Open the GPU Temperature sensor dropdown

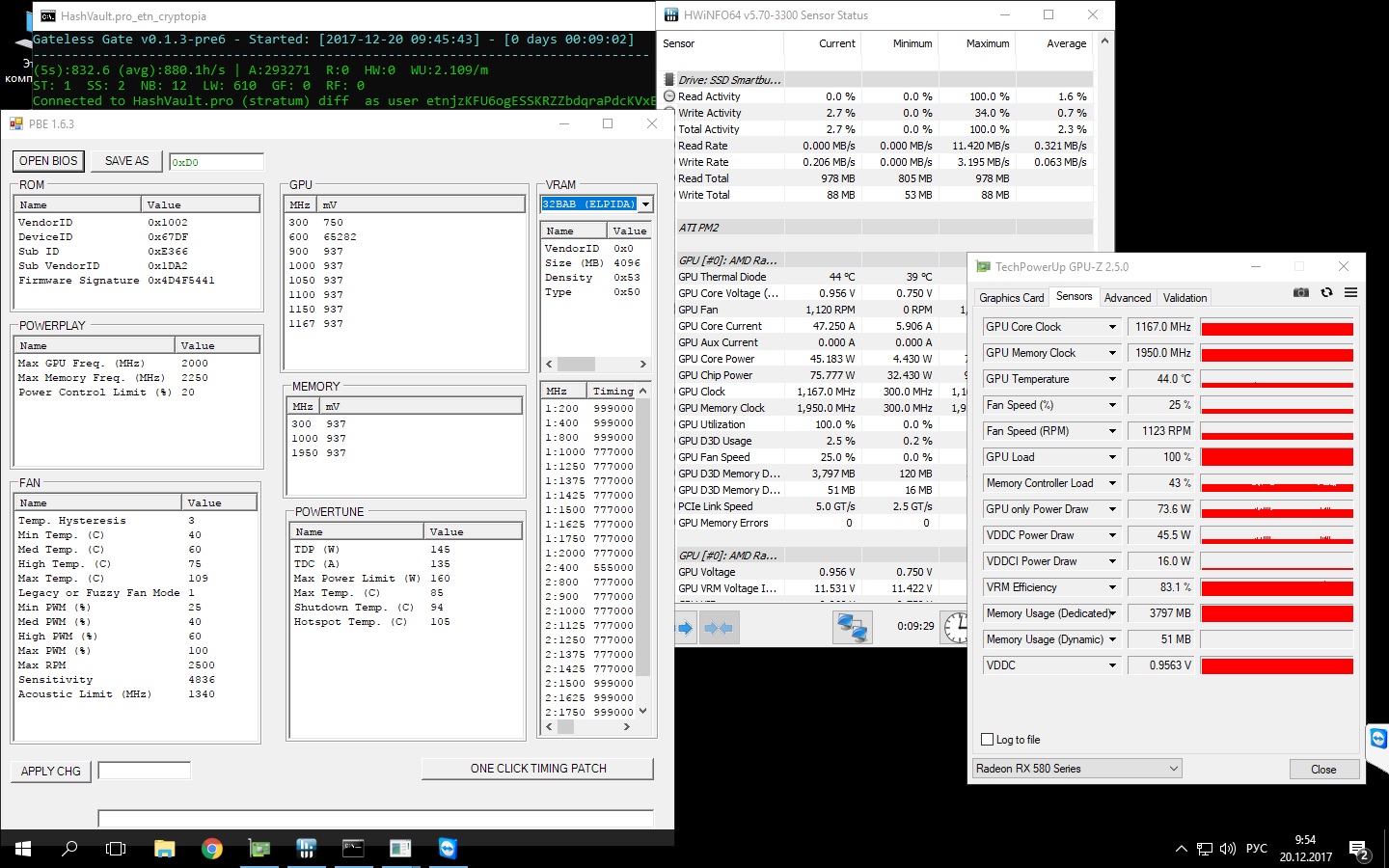click(x=1112, y=379)
